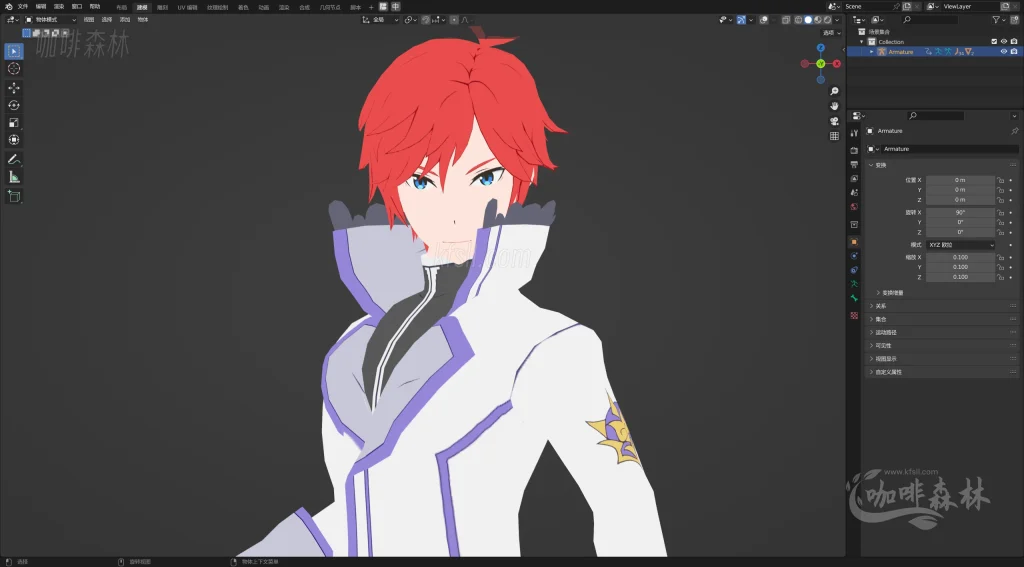
Task: Expand the Armature tree row
Action: click(x=871, y=52)
